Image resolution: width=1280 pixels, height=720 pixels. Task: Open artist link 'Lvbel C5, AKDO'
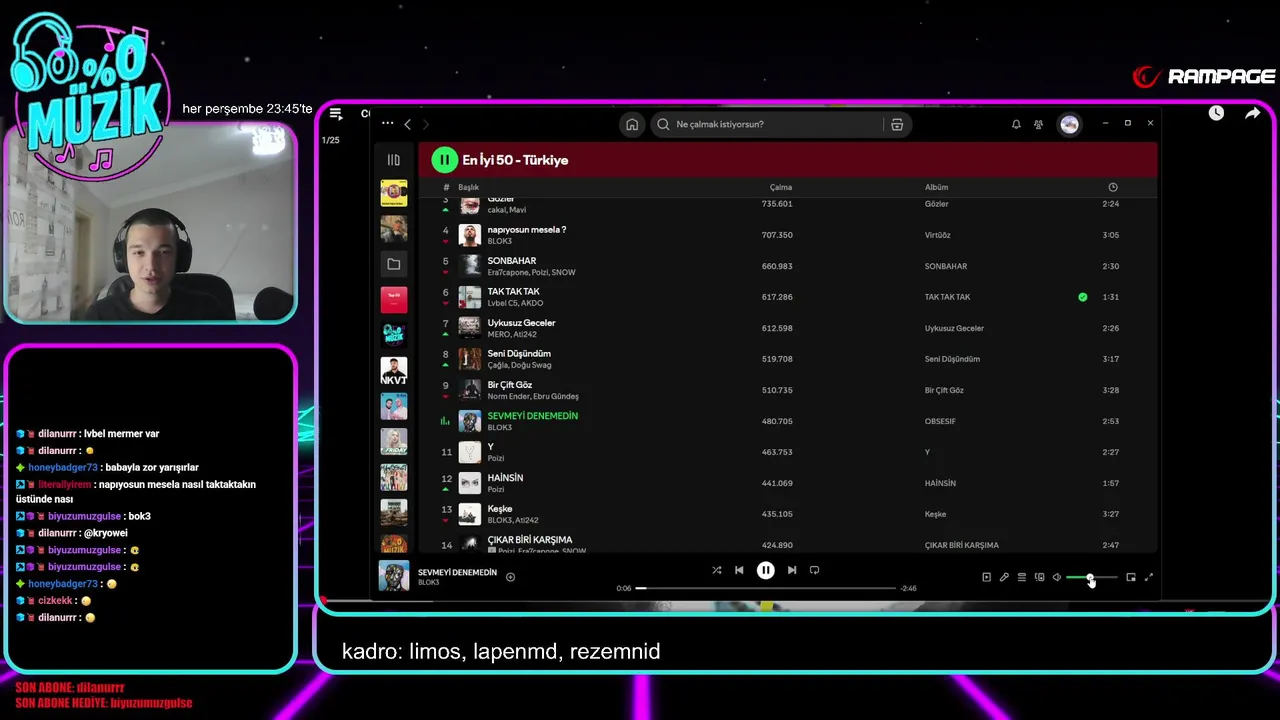[x=515, y=303]
